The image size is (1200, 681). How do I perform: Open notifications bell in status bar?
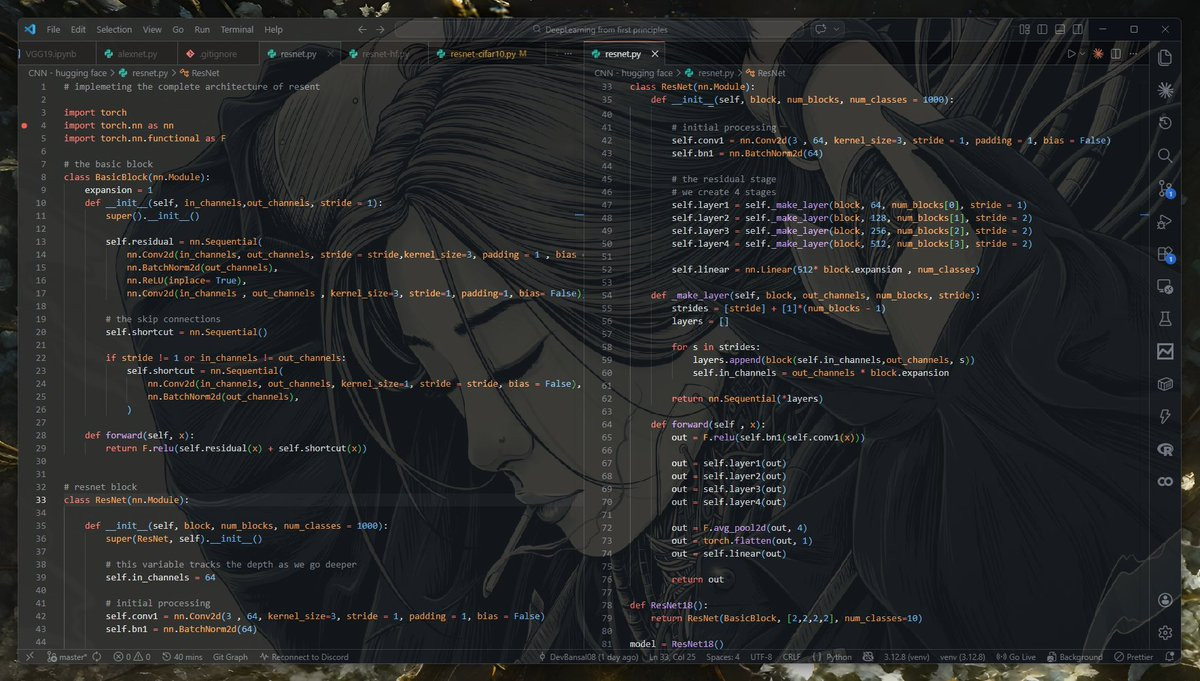pyautogui.click(x=1171, y=657)
